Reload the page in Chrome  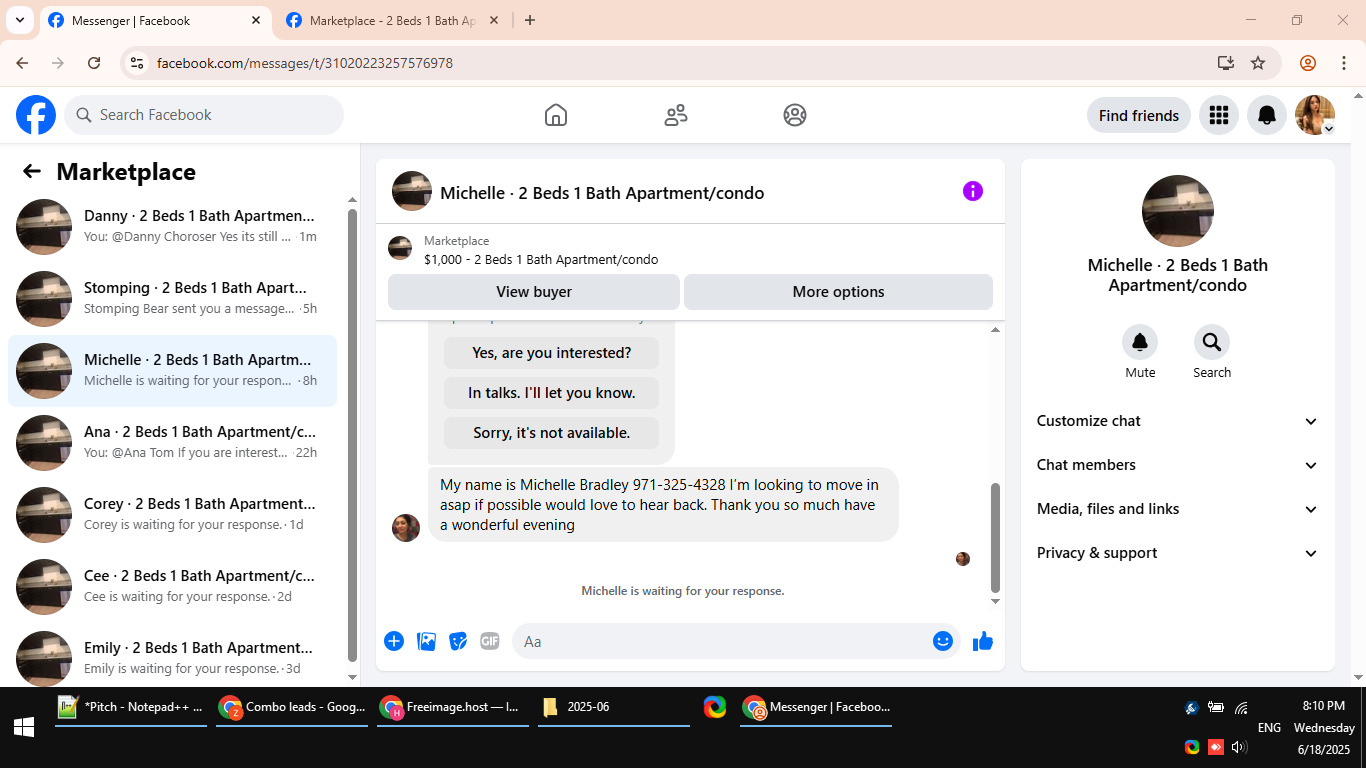tap(94, 63)
